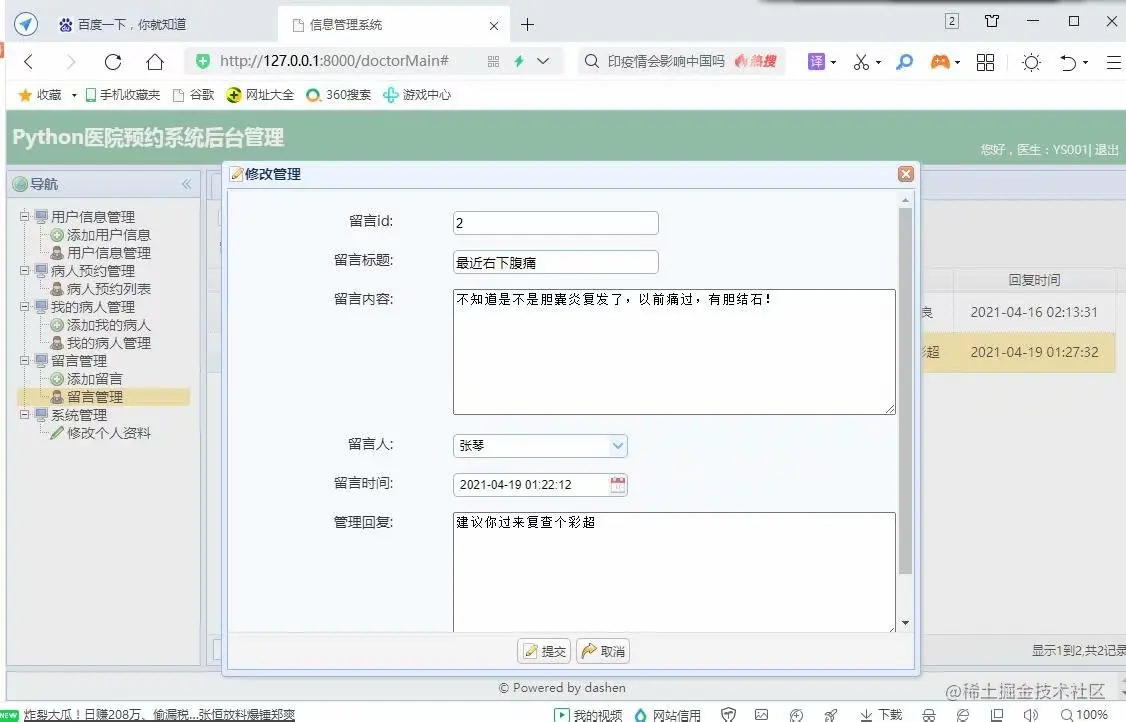This screenshot has width=1126, height=722.
Task: Open the browser hamburger menu
Action: 1114,63
